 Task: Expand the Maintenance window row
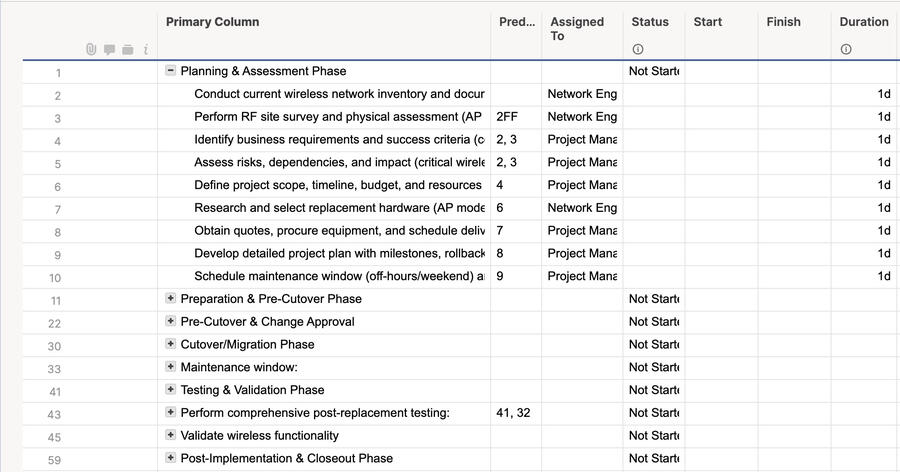171,367
